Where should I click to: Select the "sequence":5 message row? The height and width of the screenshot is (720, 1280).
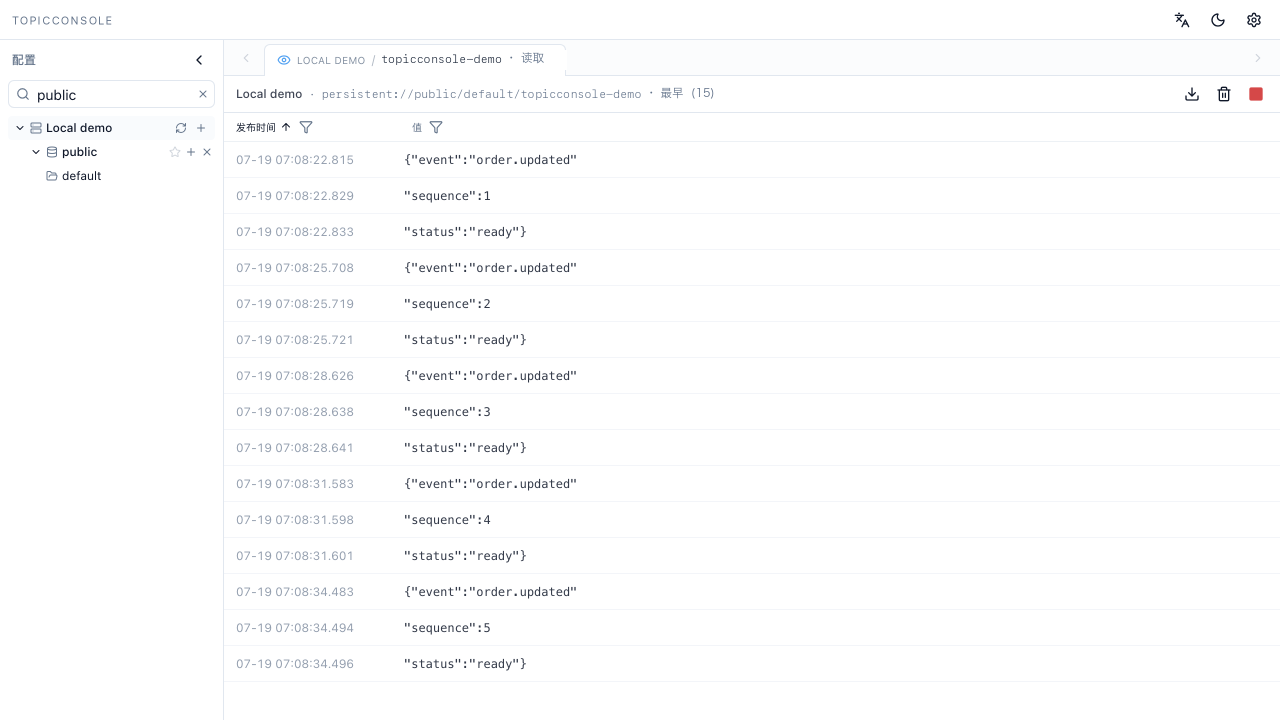752,628
